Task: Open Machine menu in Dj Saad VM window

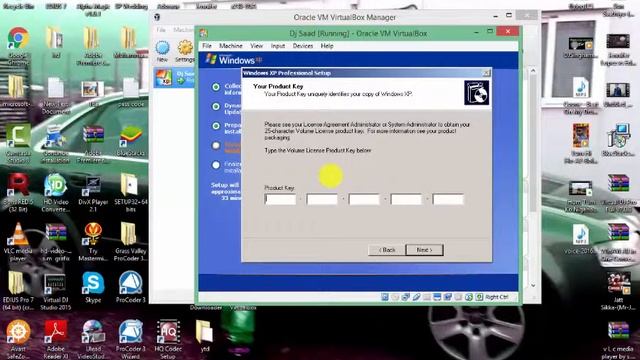Action: pyautogui.click(x=231, y=46)
